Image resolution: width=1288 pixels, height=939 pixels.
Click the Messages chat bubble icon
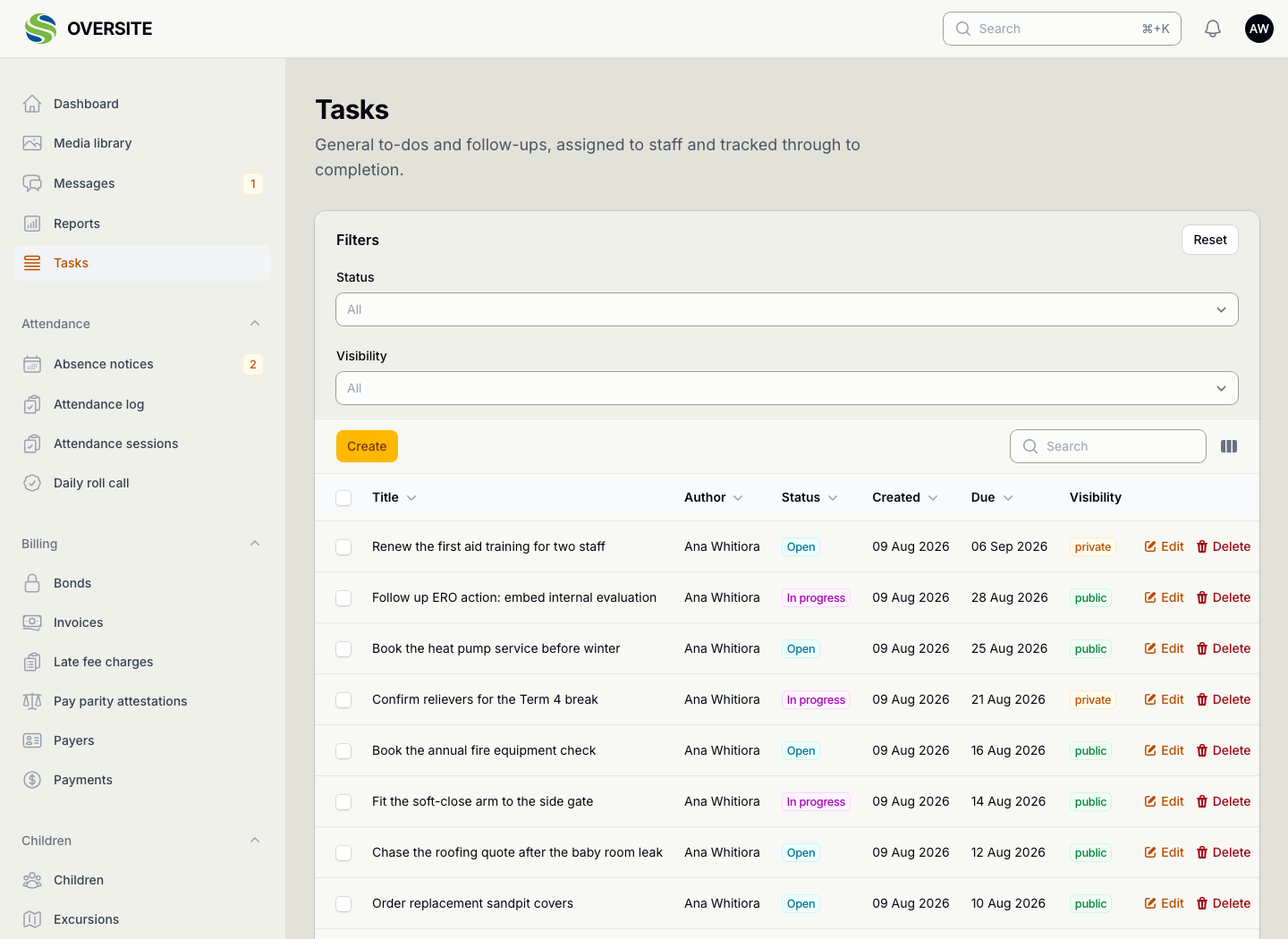pyautogui.click(x=32, y=183)
